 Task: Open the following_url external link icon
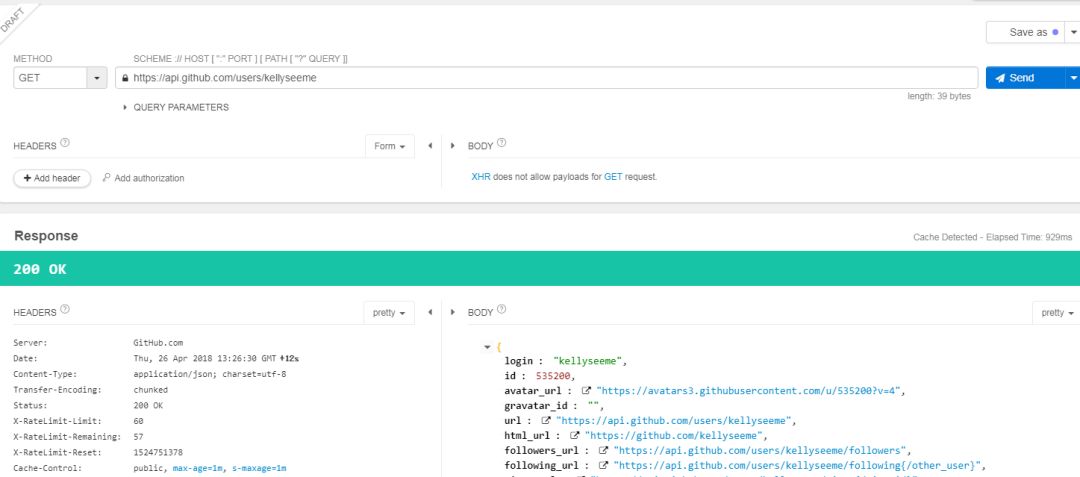[603, 465]
